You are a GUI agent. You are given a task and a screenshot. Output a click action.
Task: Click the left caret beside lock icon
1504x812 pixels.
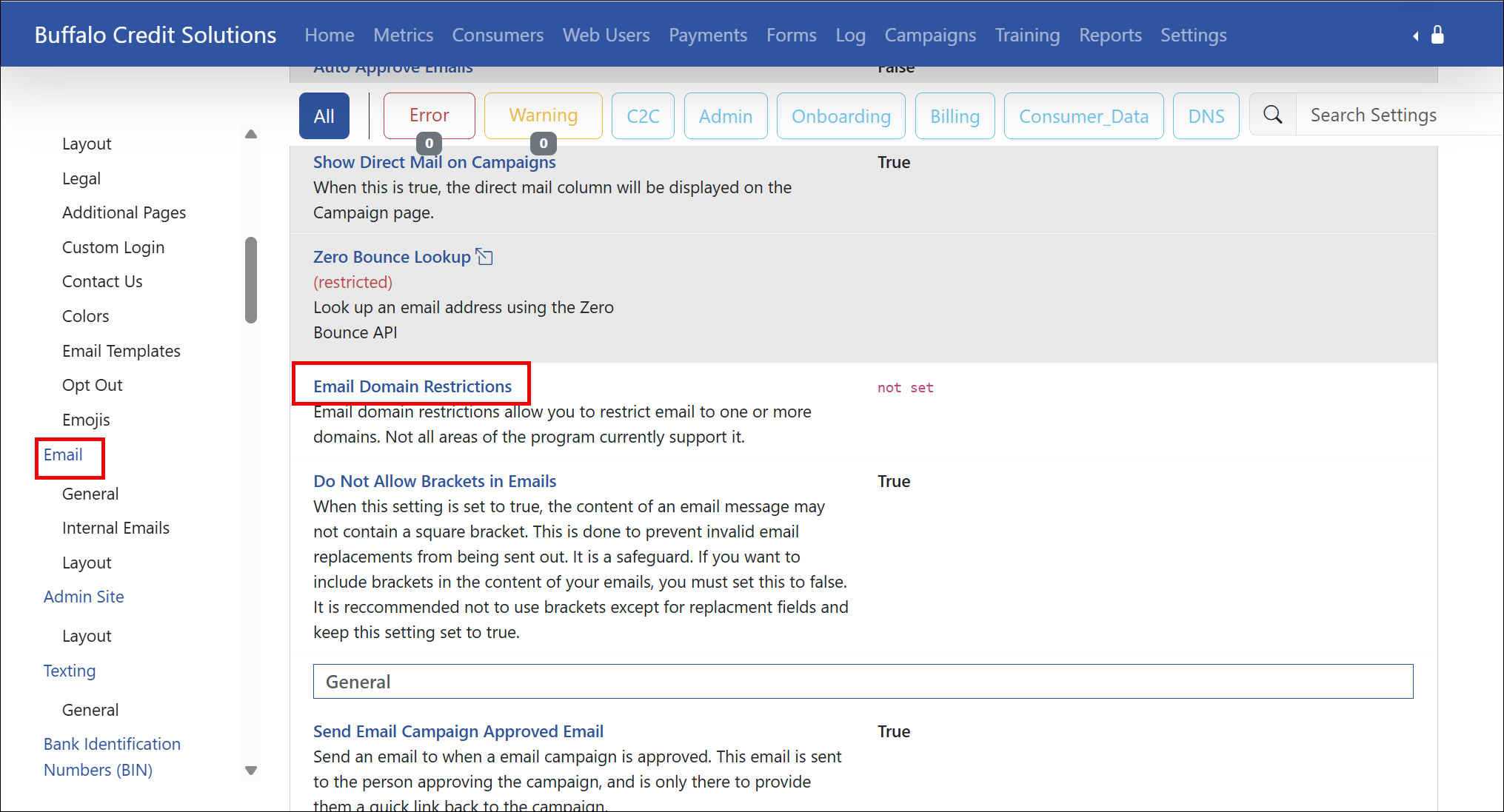1415,36
